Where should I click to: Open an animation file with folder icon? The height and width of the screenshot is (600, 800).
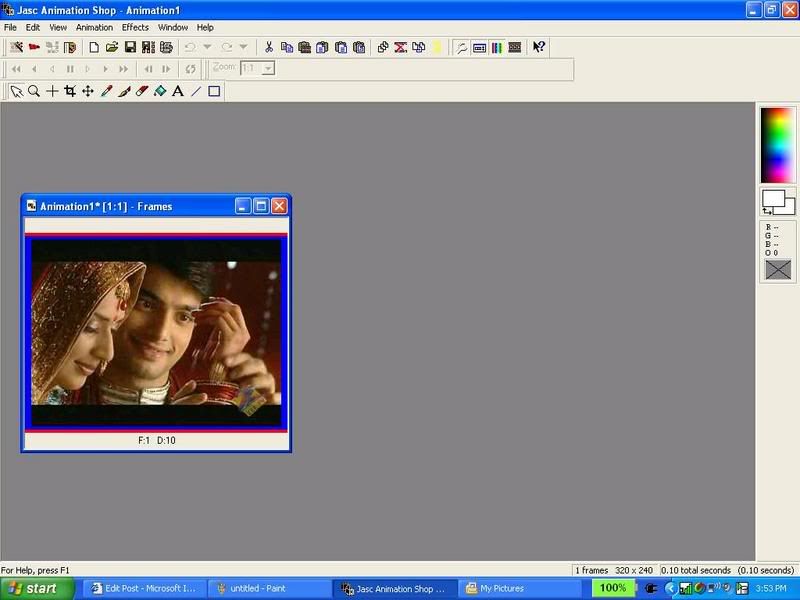(x=112, y=47)
